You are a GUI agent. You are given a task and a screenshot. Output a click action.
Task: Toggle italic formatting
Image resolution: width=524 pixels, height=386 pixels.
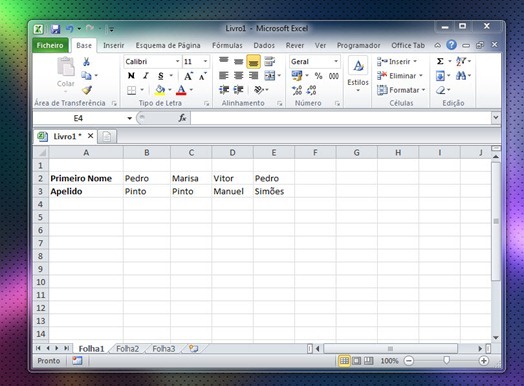coord(146,76)
